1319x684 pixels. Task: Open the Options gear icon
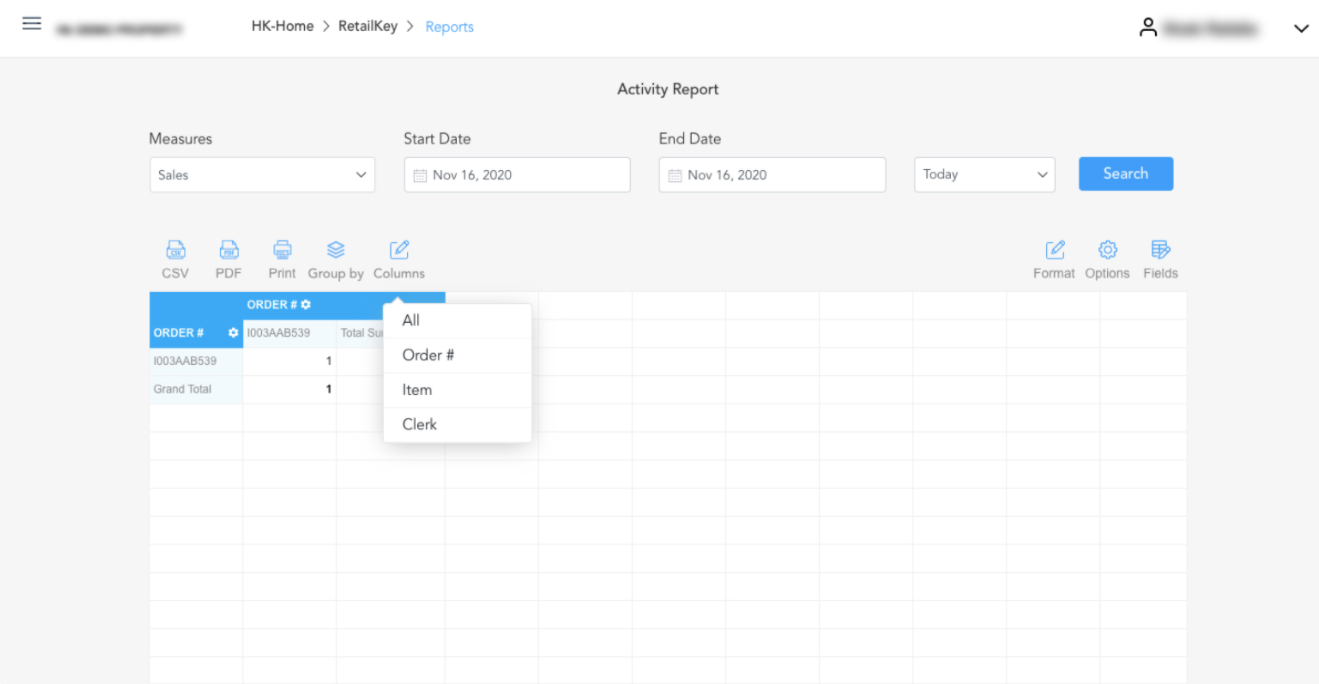(x=1107, y=250)
